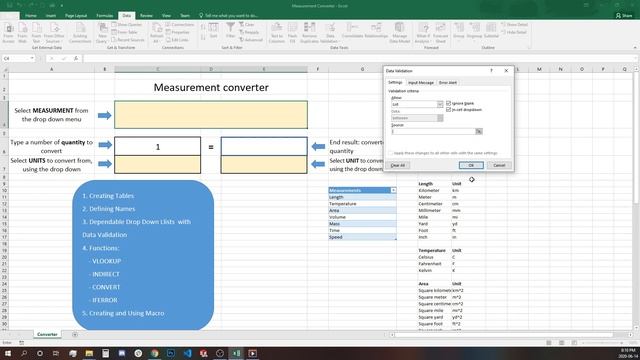Viewport: 640px width, 360px height.
Task: Click Clear in Sort & Filter
Action: pyautogui.click(x=247, y=25)
